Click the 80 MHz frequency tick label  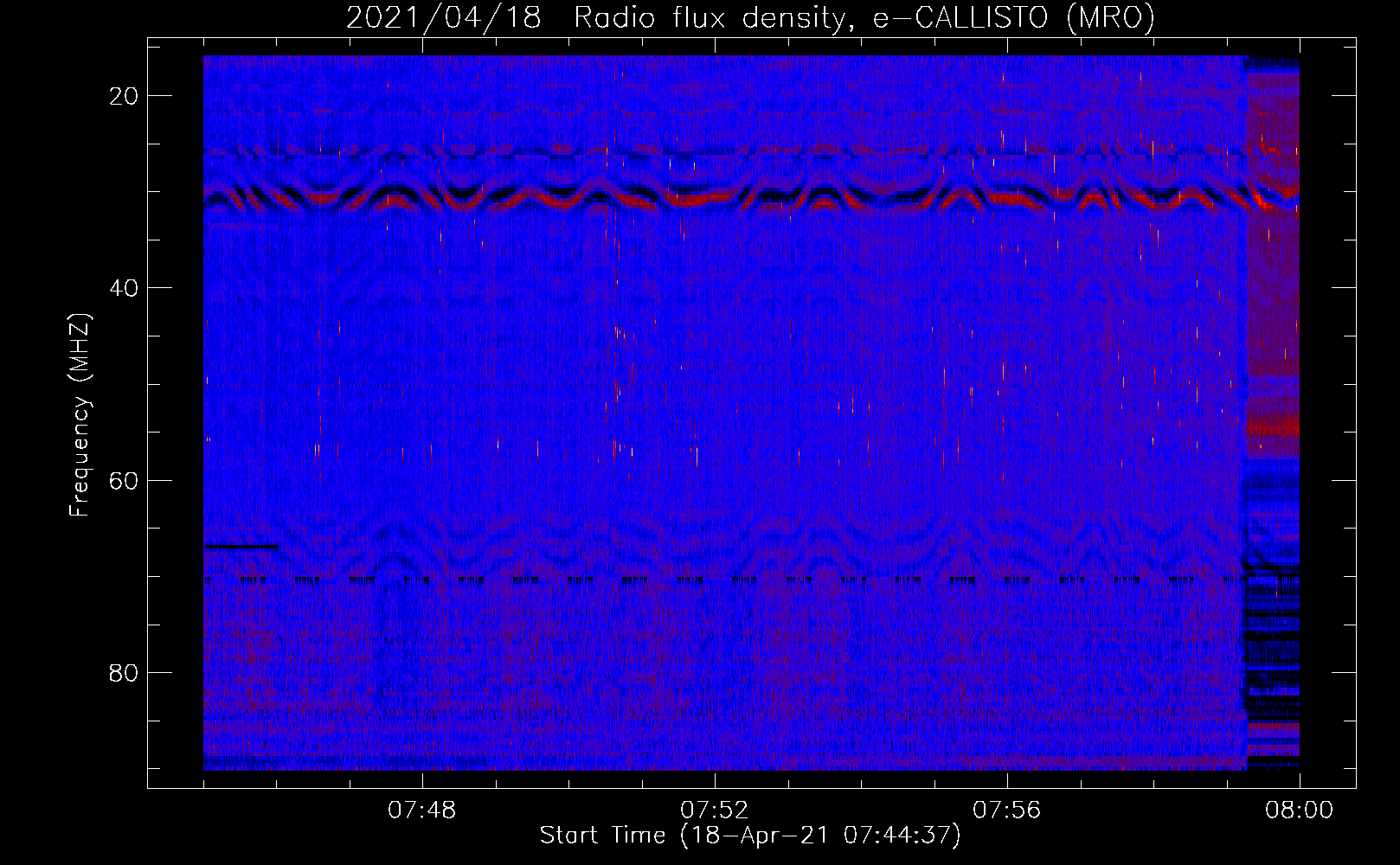(x=124, y=673)
